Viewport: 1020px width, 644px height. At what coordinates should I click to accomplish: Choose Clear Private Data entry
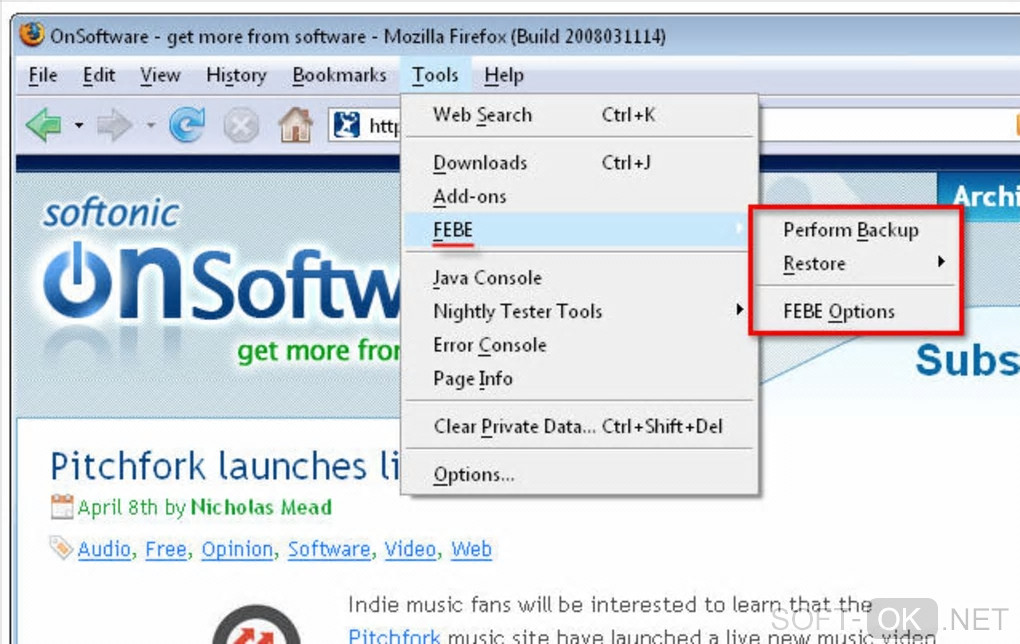click(579, 427)
